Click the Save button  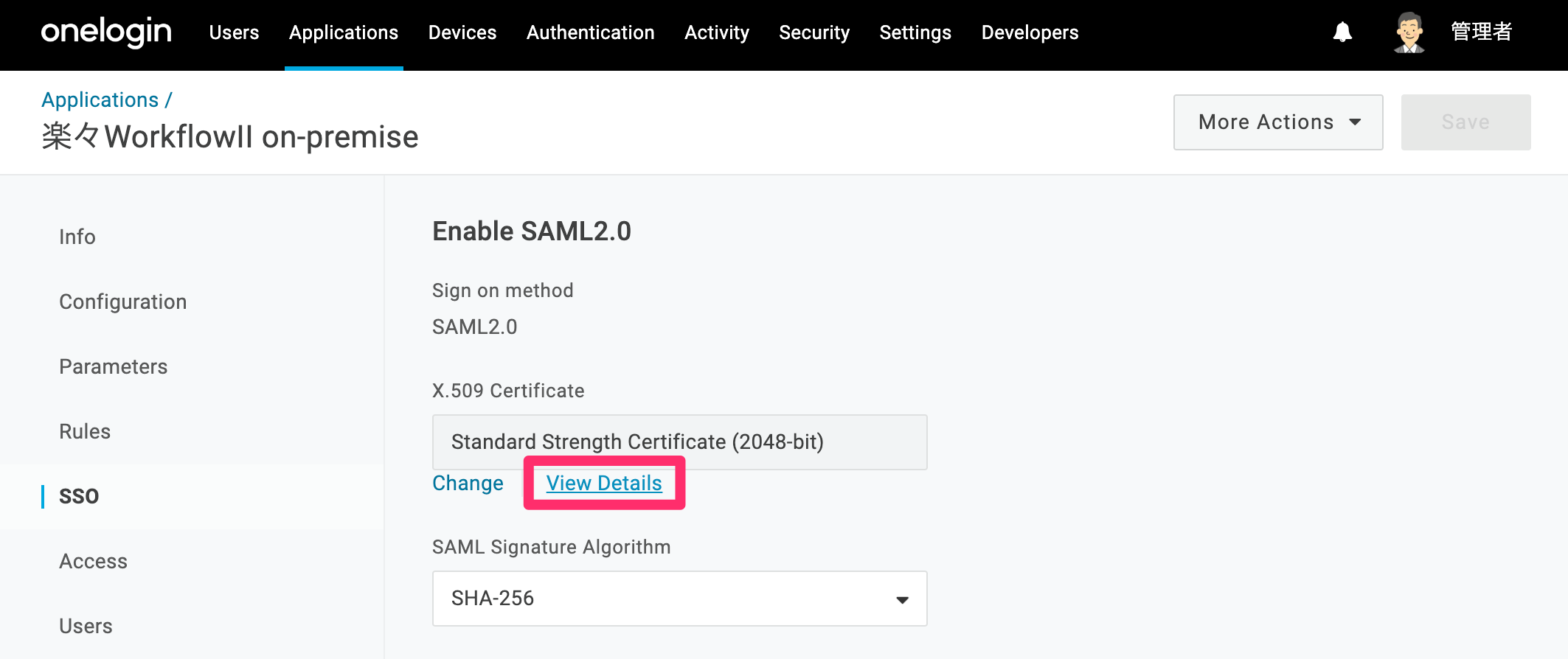point(1465,122)
